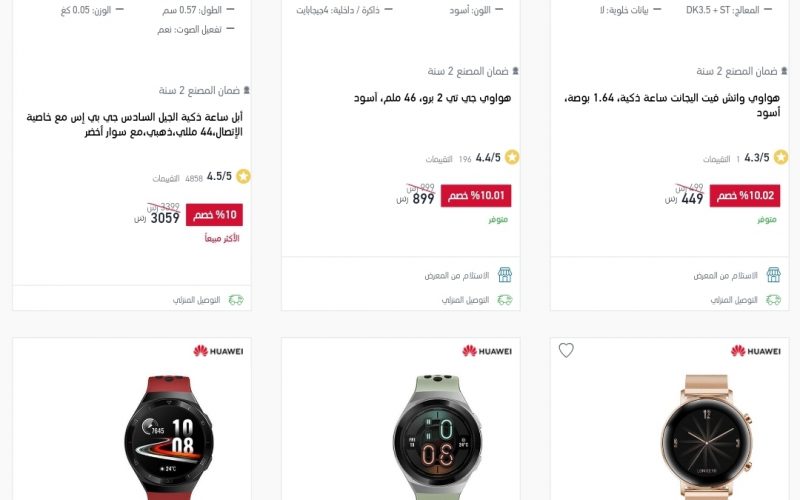Click the store pickup icon on GT 2 Pro card
Image resolution: width=800 pixels, height=500 pixels.
(505, 275)
